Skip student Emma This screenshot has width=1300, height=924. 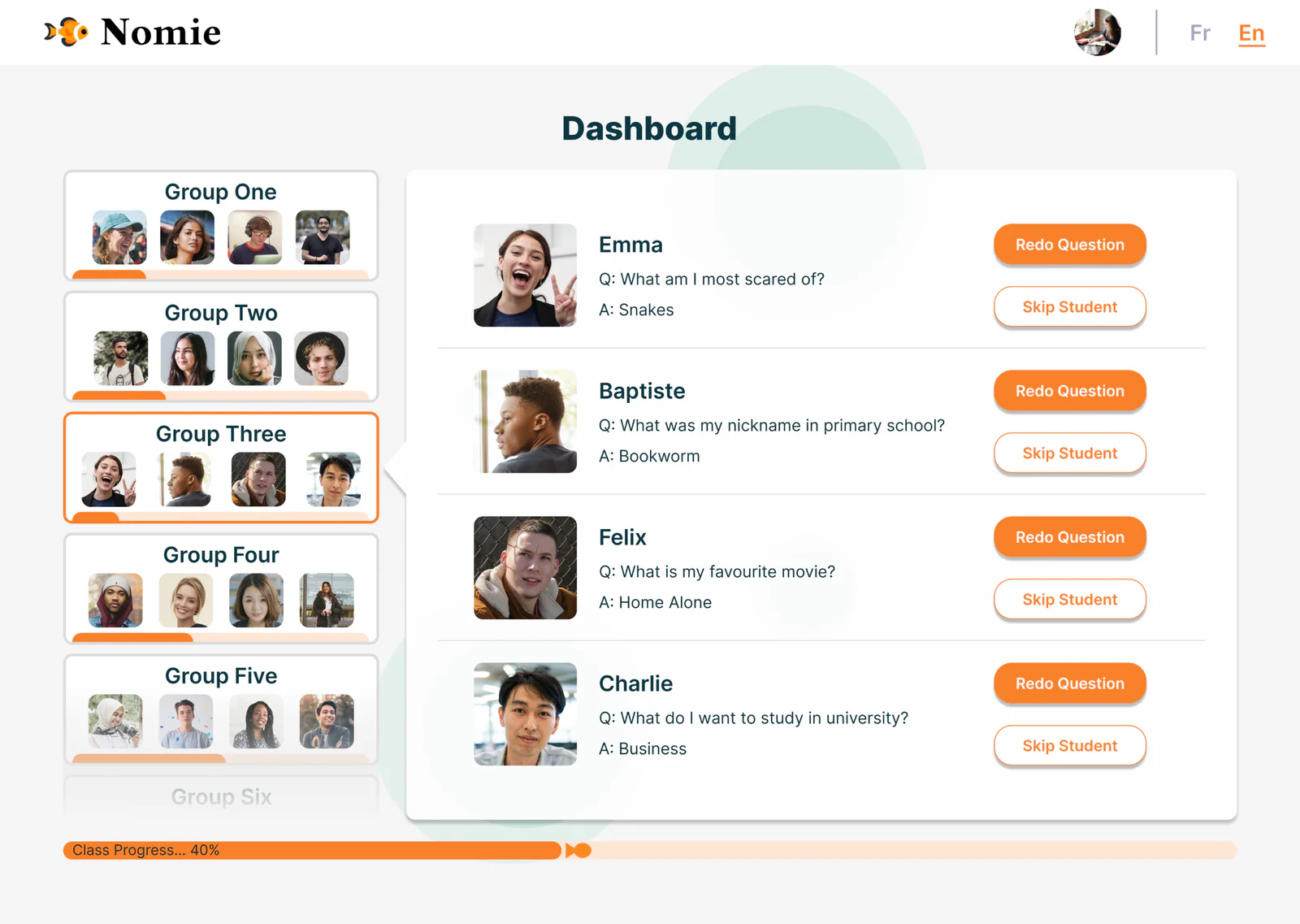tap(1069, 307)
